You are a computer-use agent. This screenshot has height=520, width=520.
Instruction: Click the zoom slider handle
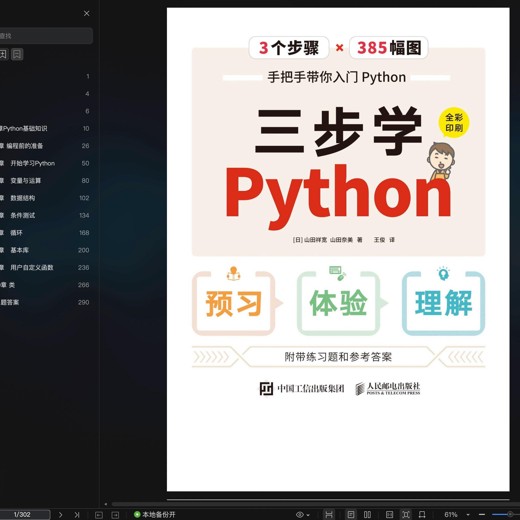click(510, 515)
